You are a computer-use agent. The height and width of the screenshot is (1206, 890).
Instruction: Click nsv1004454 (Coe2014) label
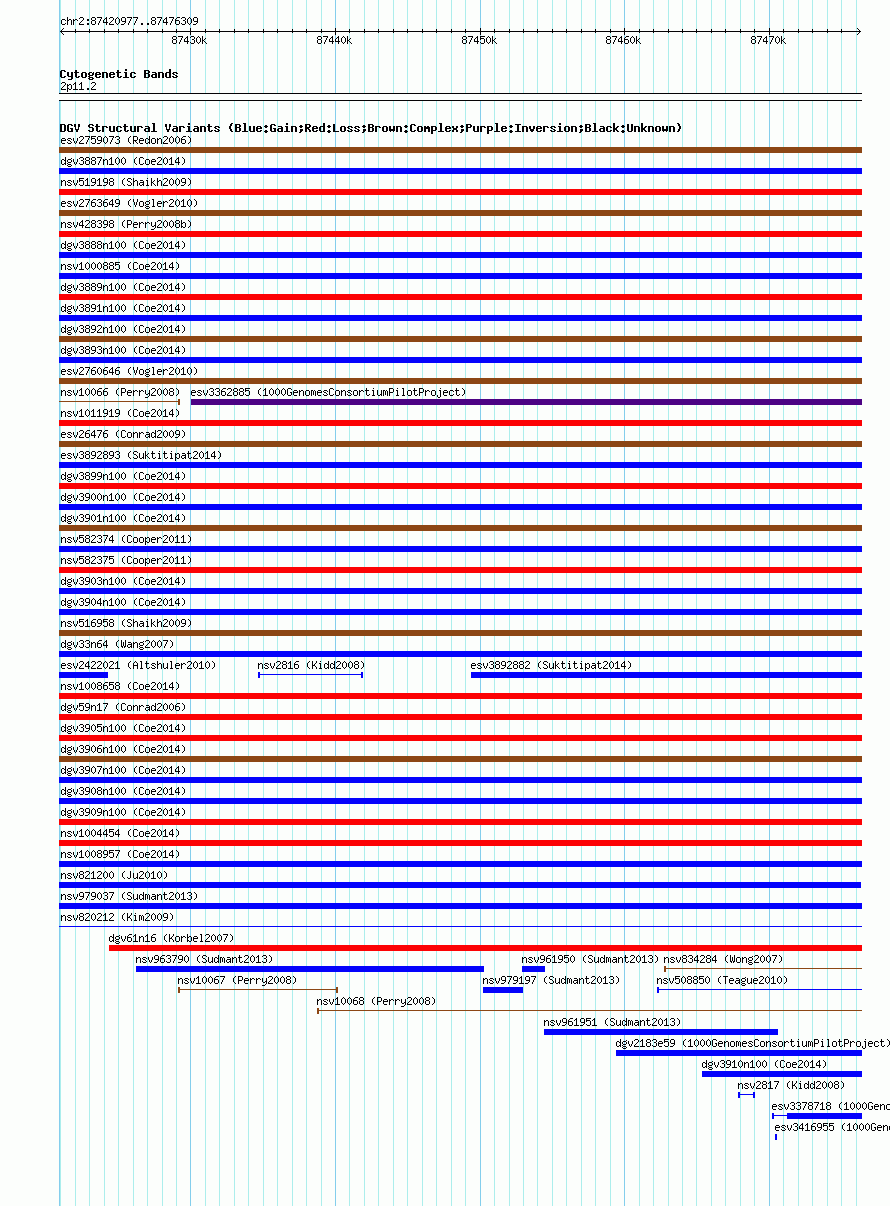pyautogui.click(x=120, y=833)
